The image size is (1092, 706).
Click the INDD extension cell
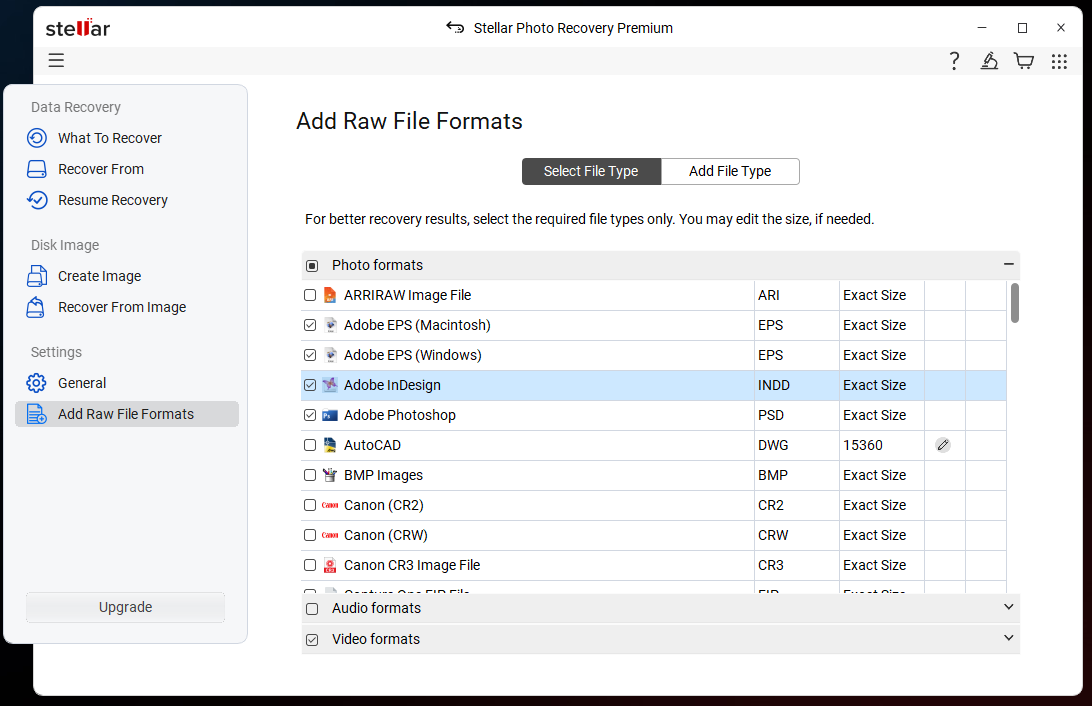coord(797,385)
